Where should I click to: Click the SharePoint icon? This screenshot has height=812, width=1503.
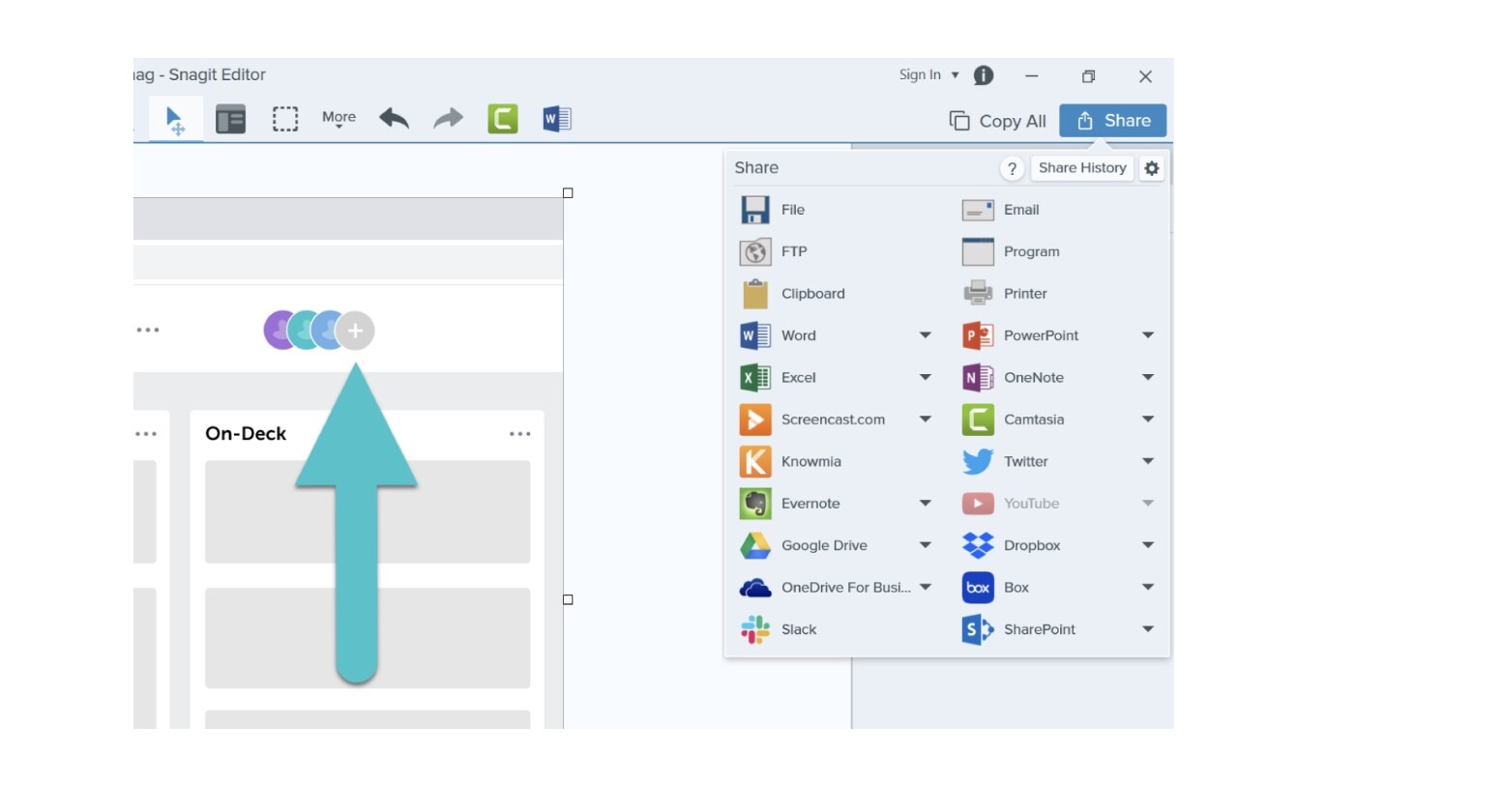pos(978,629)
